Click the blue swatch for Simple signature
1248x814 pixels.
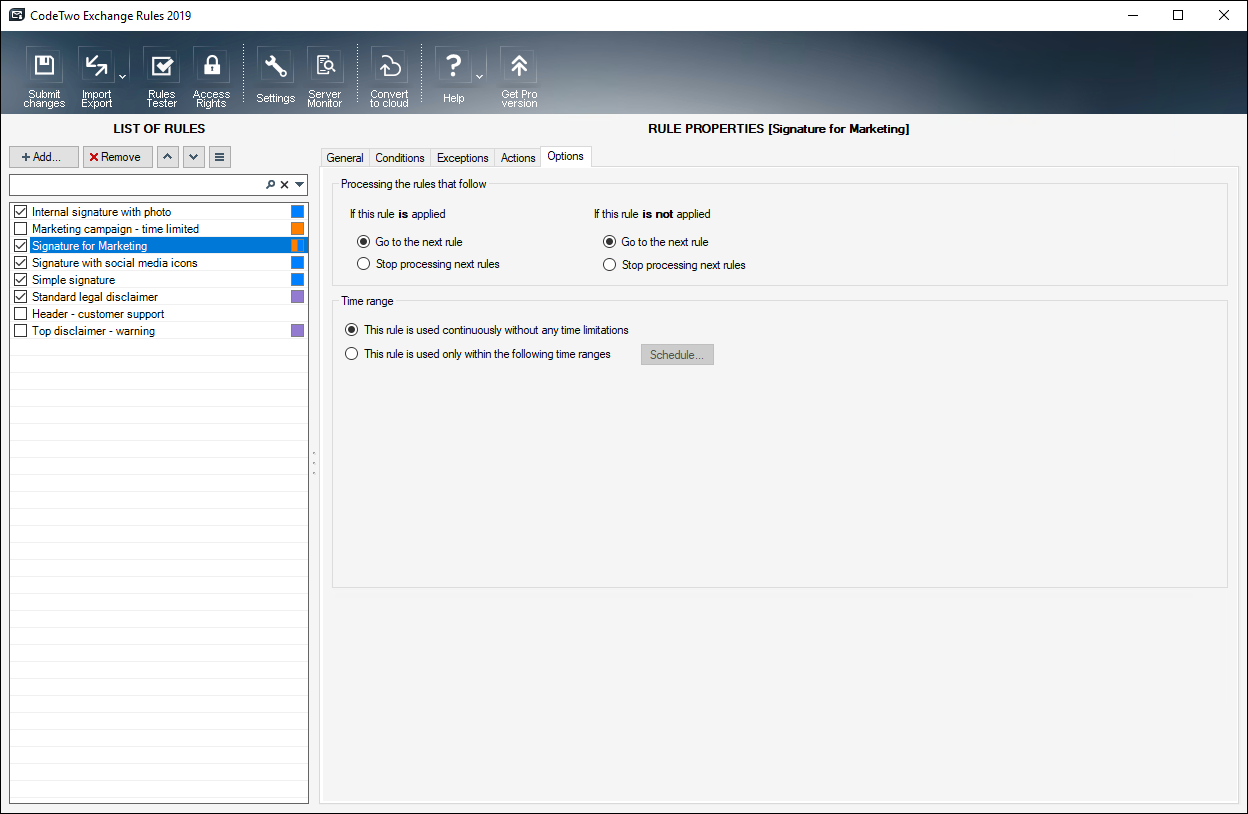coord(297,280)
